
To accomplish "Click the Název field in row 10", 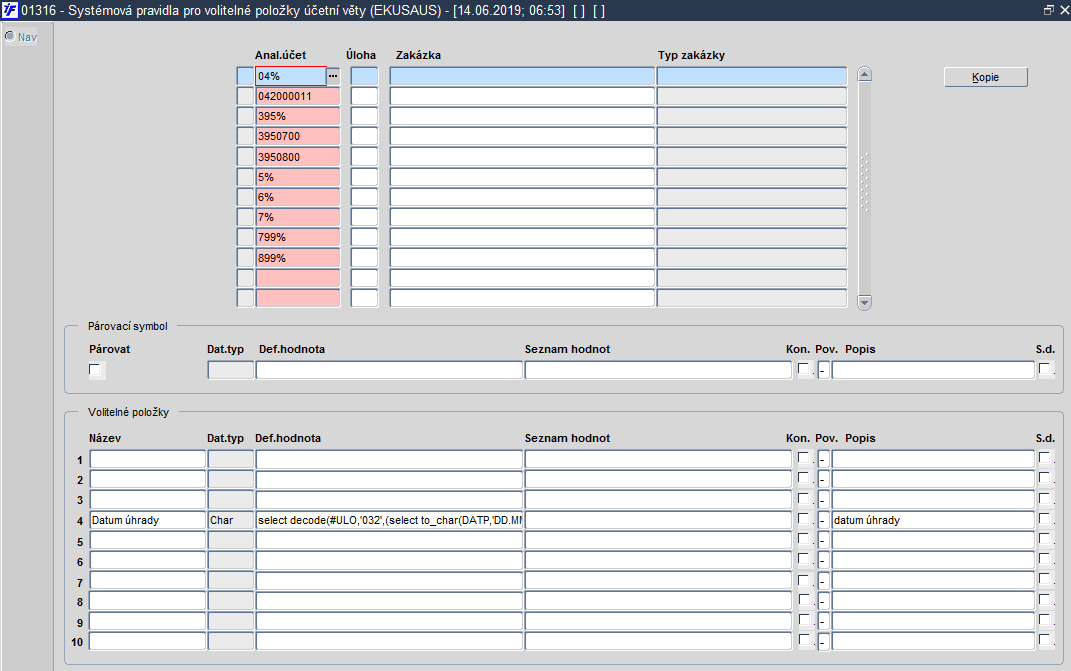I will pos(148,642).
